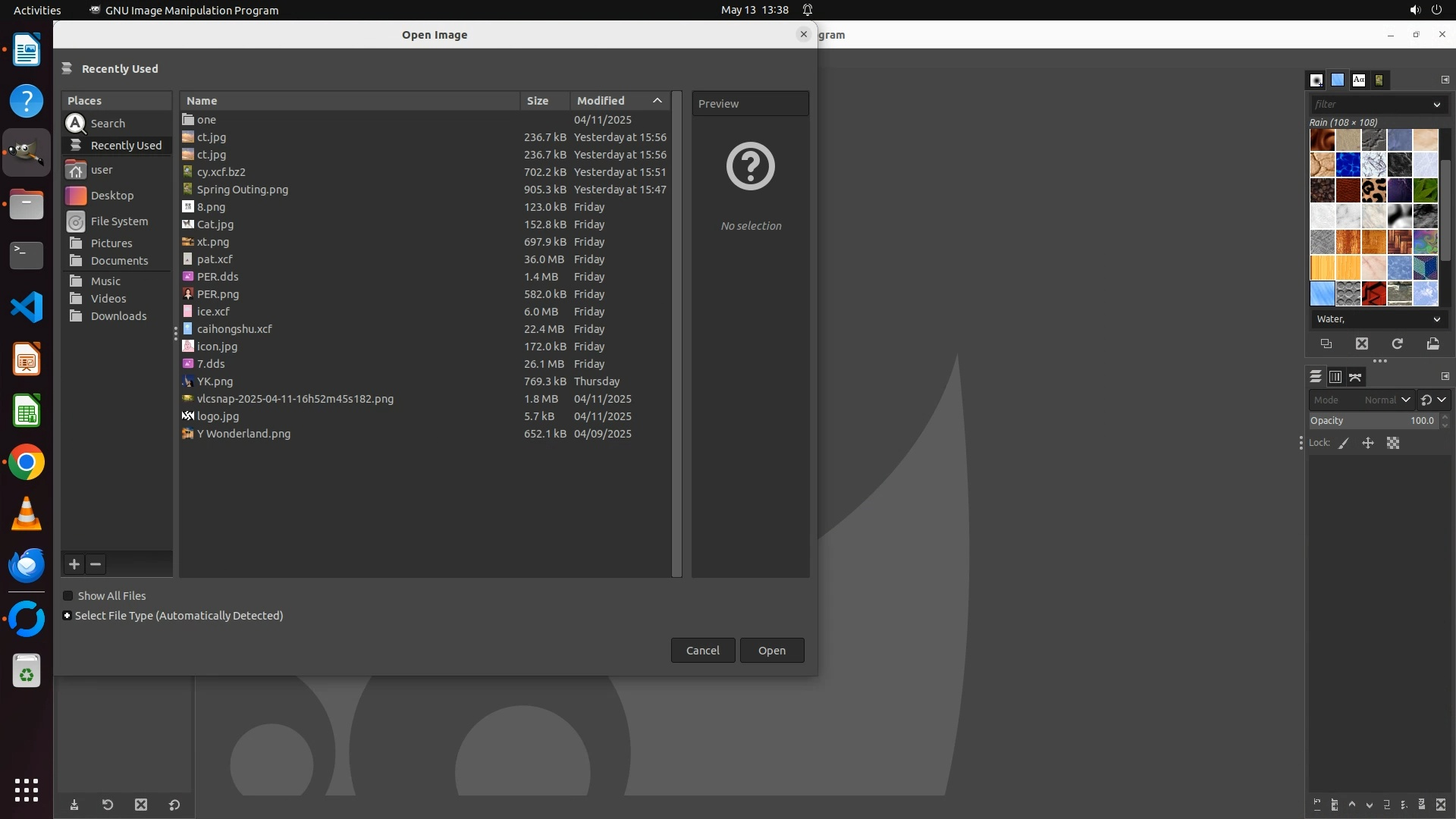
Task: Click Open pattern as image icon
Action: pyautogui.click(x=1432, y=344)
